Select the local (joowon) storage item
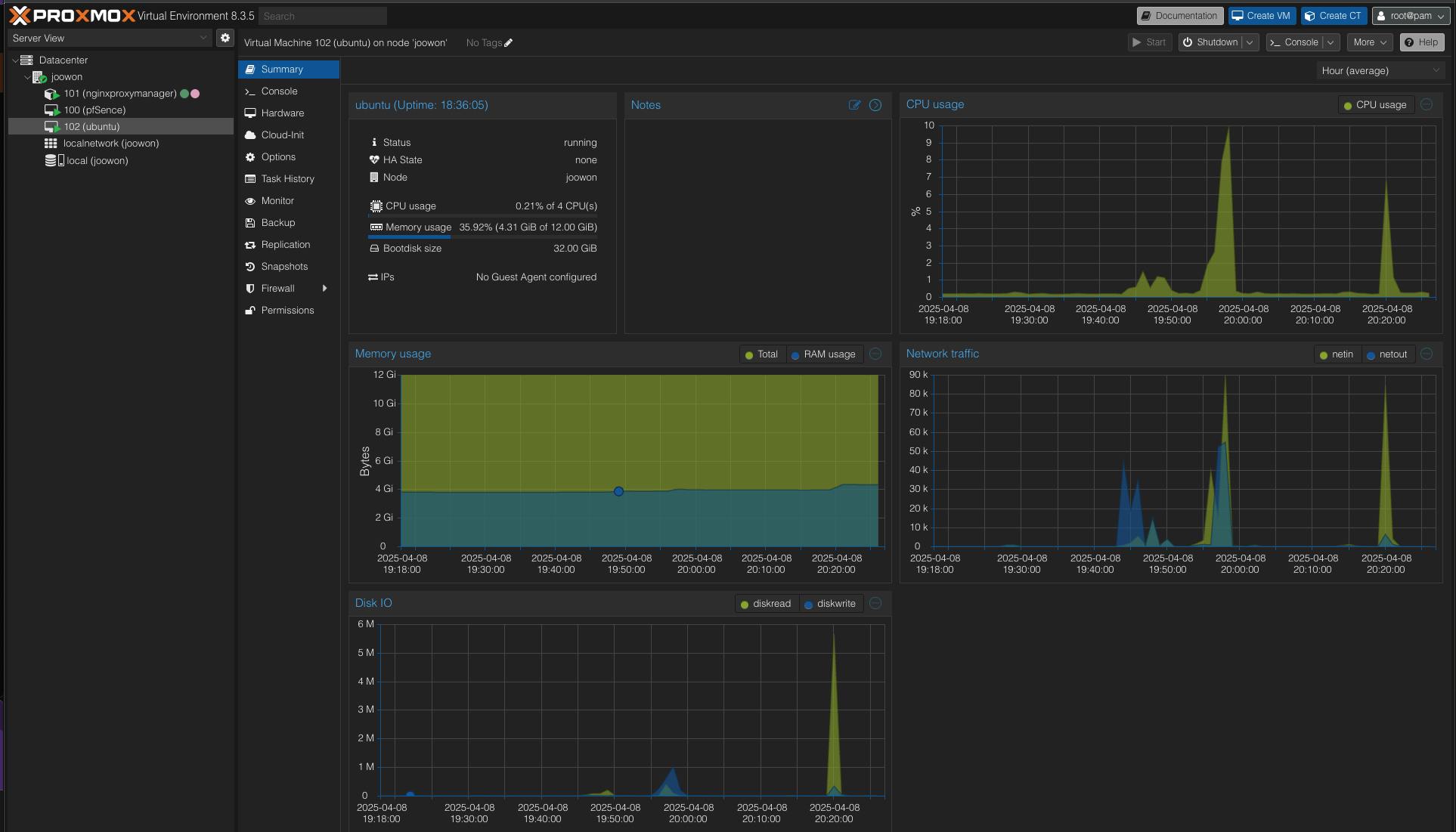This screenshot has width=1456, height=832. coord(97,161)
